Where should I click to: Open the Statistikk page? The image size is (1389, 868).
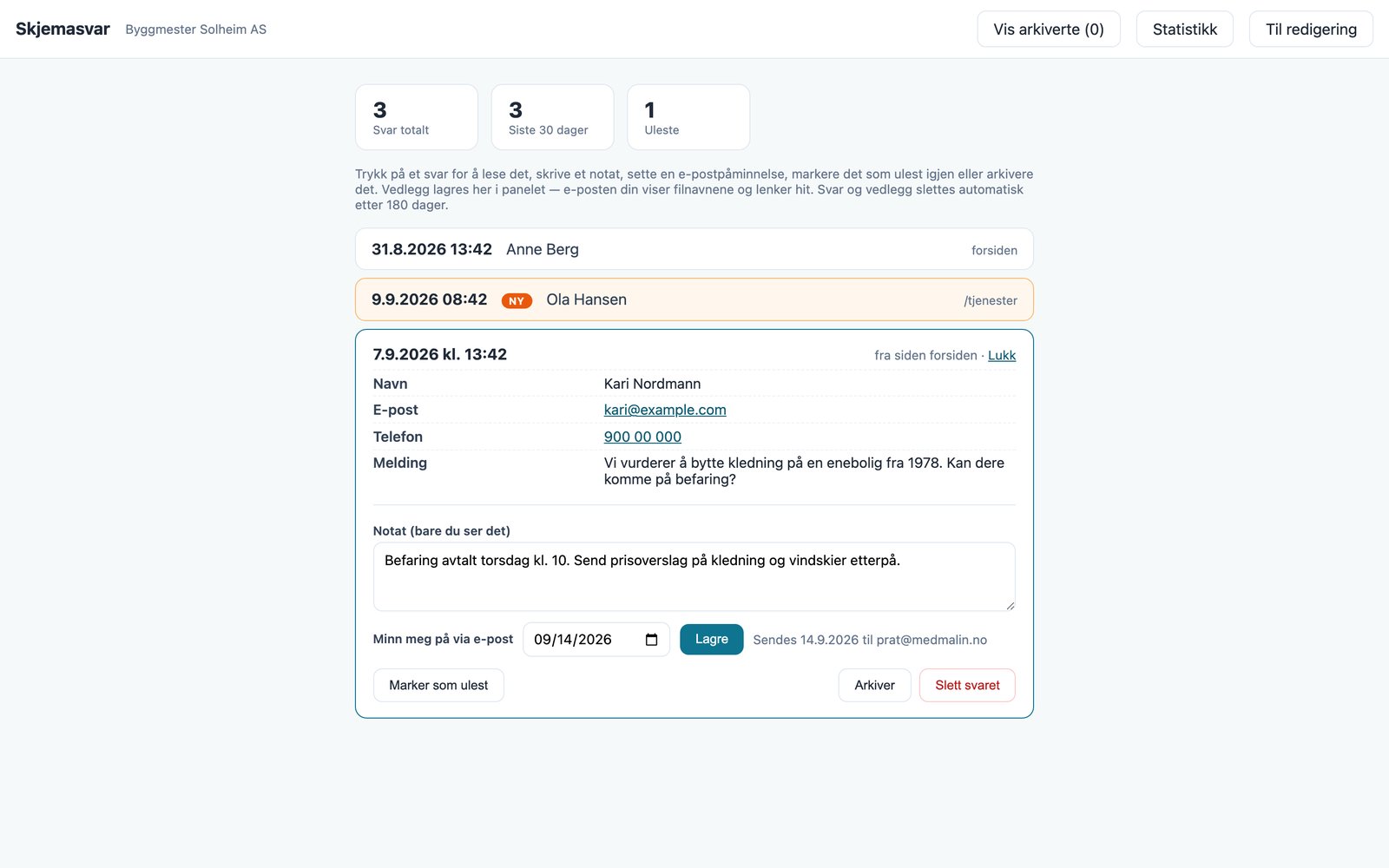1185,30
